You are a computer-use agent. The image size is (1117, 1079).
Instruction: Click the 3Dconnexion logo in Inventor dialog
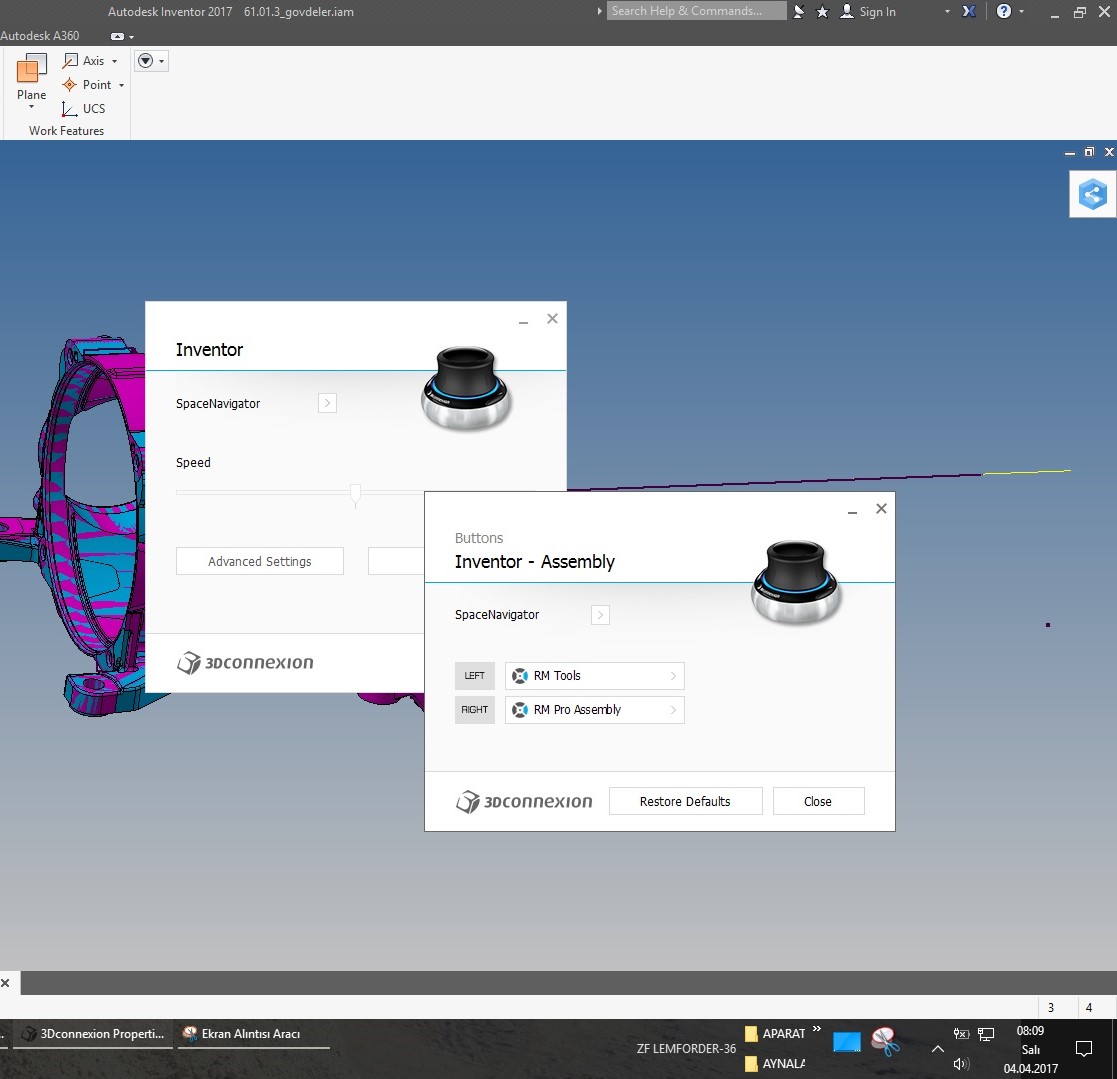click(245, 662)
